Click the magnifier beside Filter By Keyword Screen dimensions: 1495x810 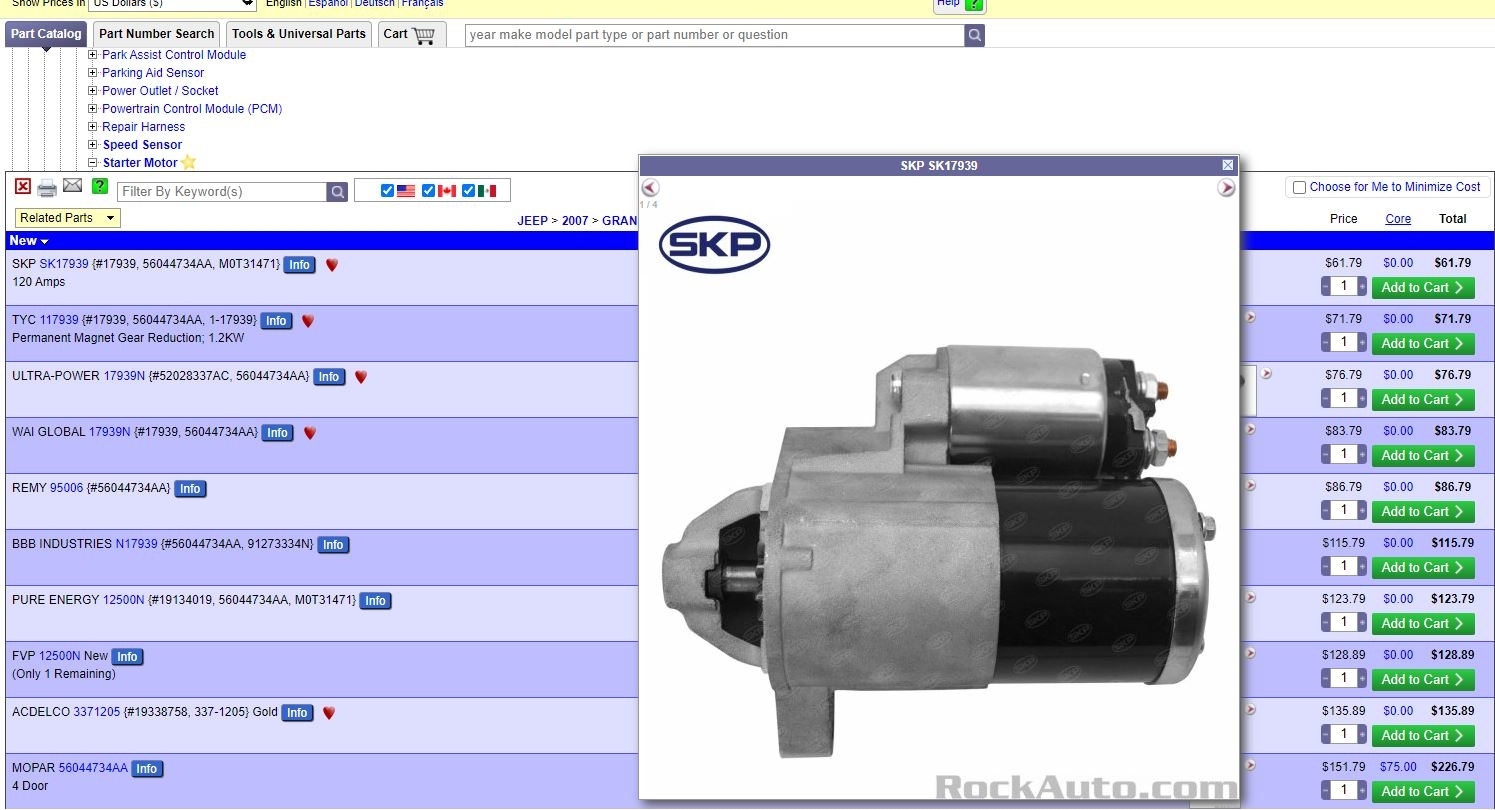[x=338, y=192]
